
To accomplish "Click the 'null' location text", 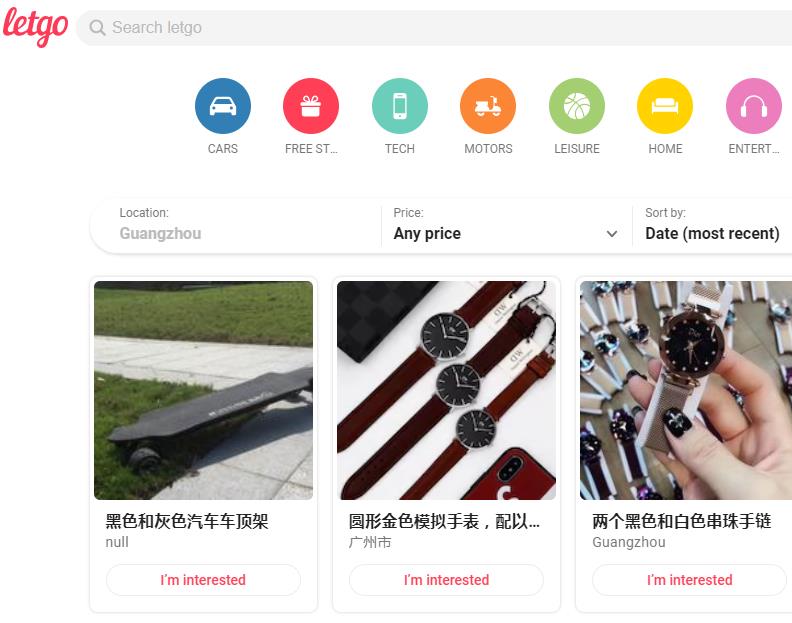I will tap(117, 542).
